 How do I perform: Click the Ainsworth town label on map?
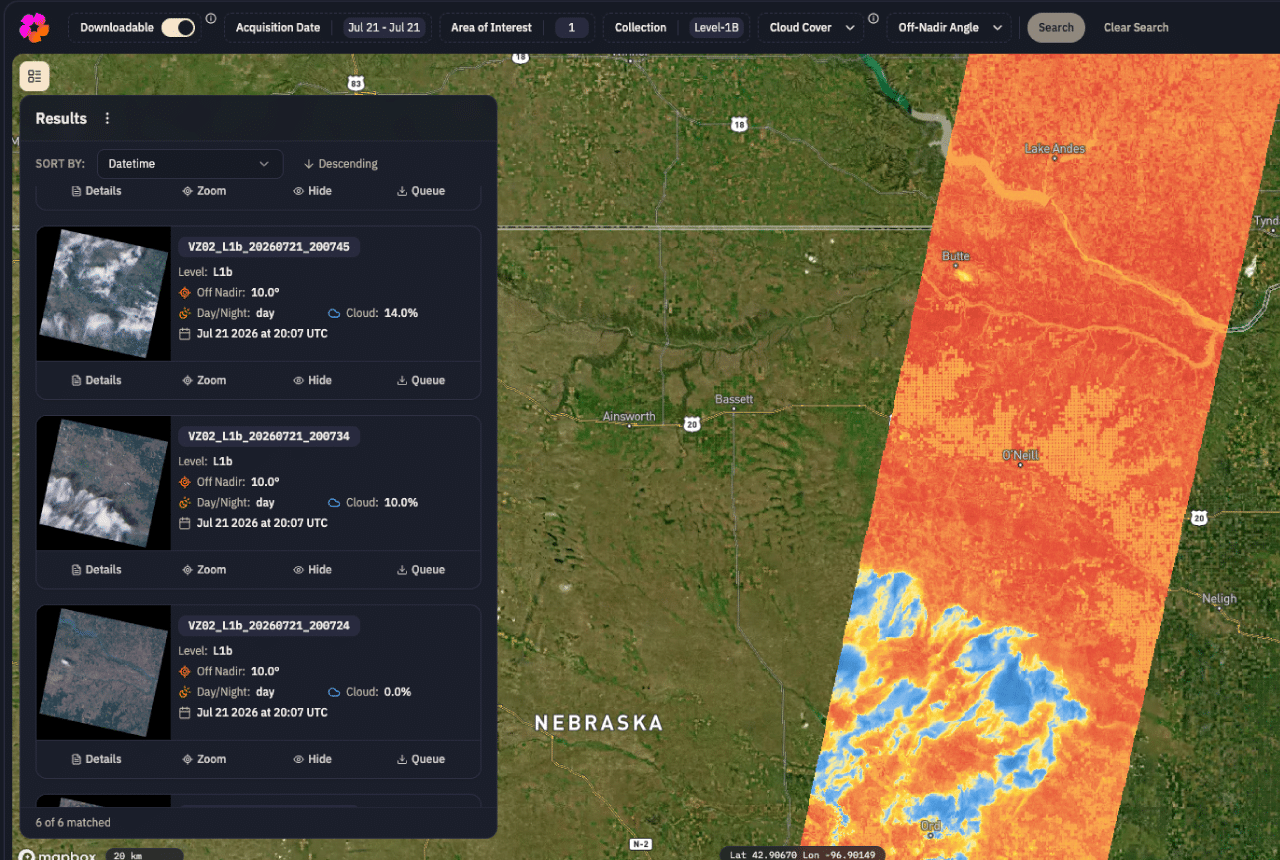click(629, 416)
